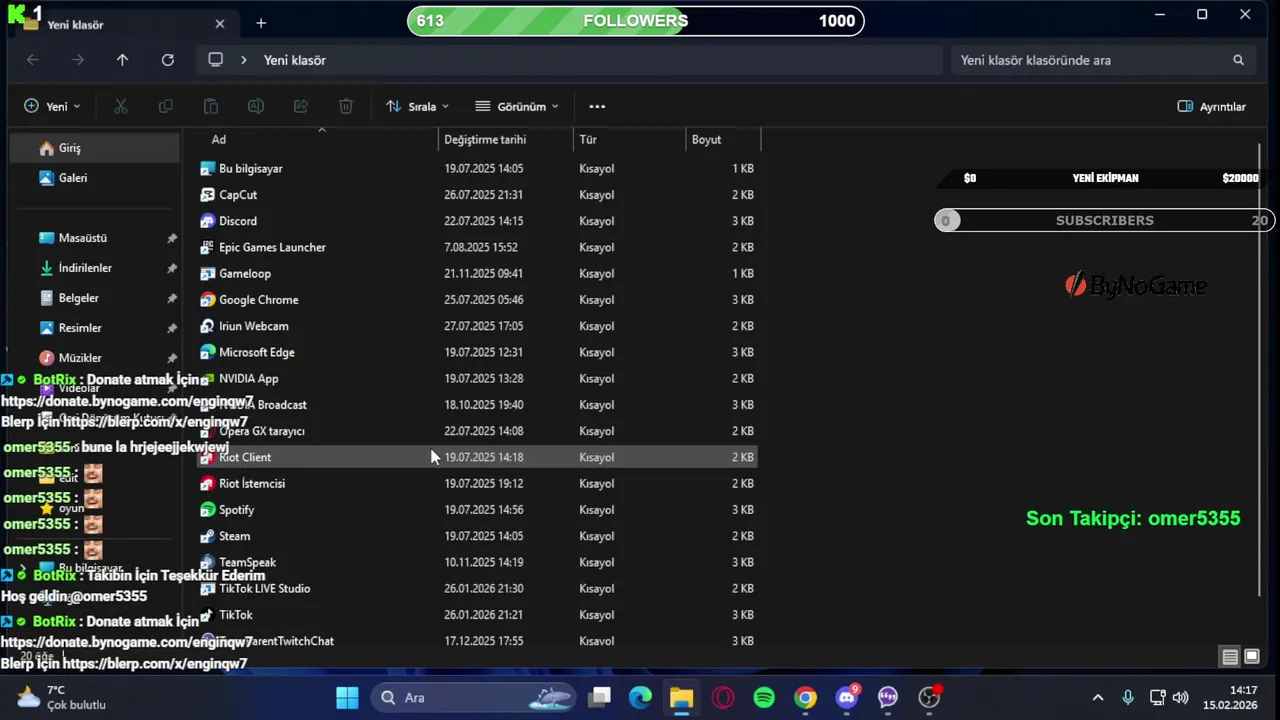Open the Windows Start menu
The width and height of the screenshot is (1280, 720).
(347, 697)
